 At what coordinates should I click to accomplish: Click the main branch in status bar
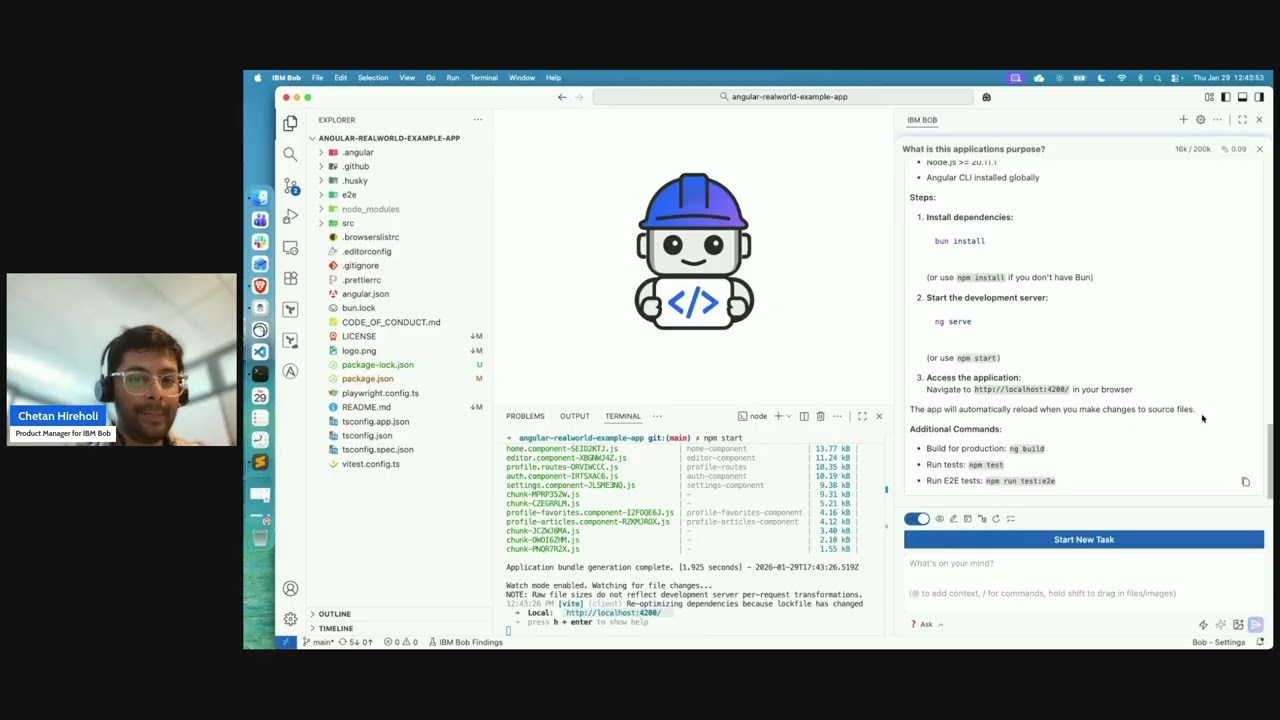coord(318,642)
